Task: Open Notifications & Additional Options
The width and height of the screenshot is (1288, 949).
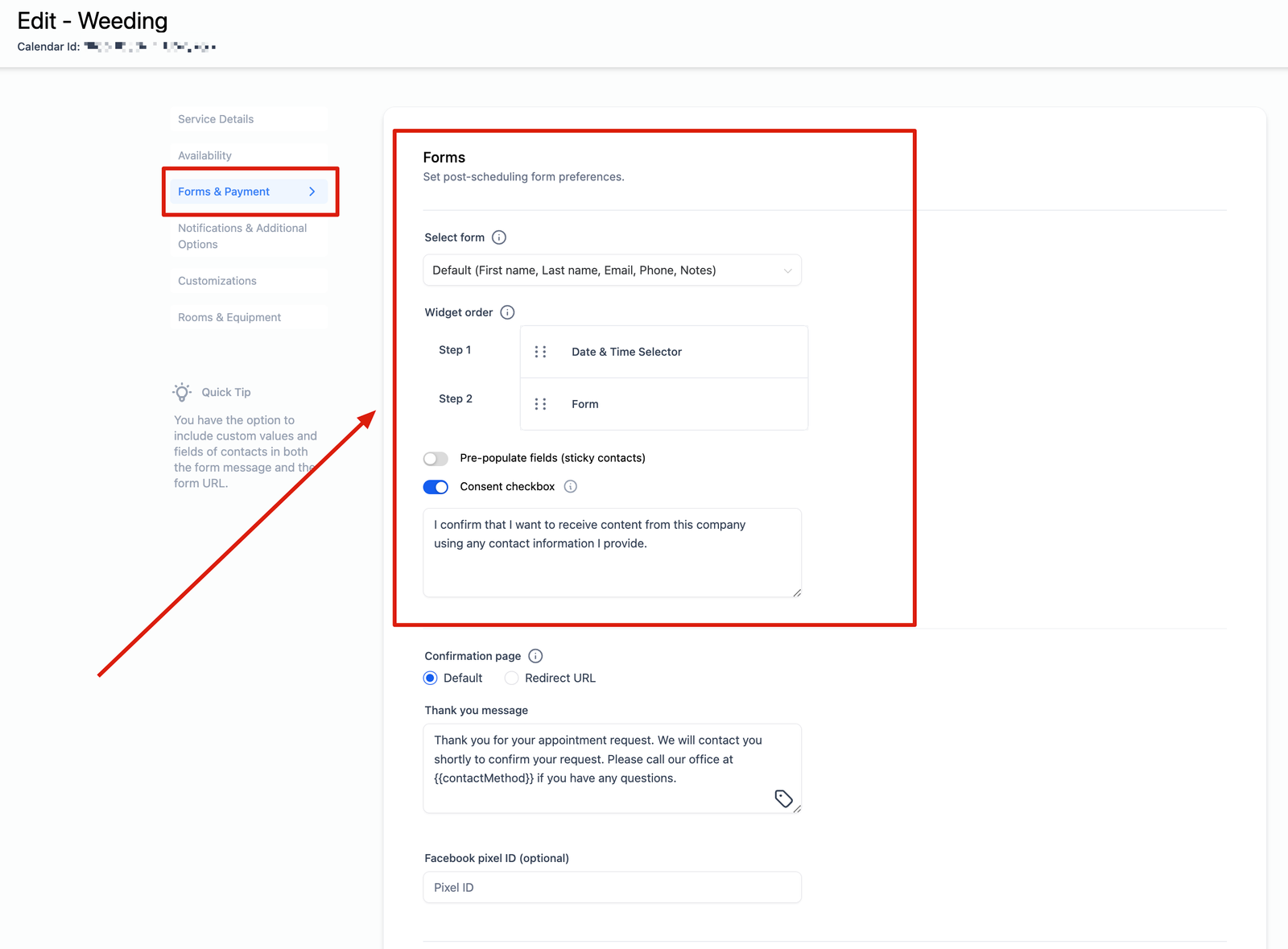Action: [x=242, y=236]
